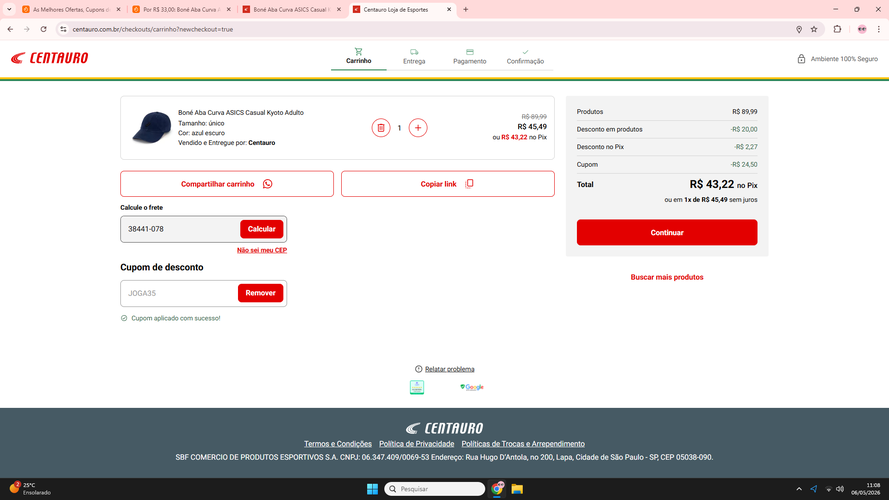Screen dimensions: 889x500
Task: Remove the JOGA35 coupon
Action: (x=260, y=293)
